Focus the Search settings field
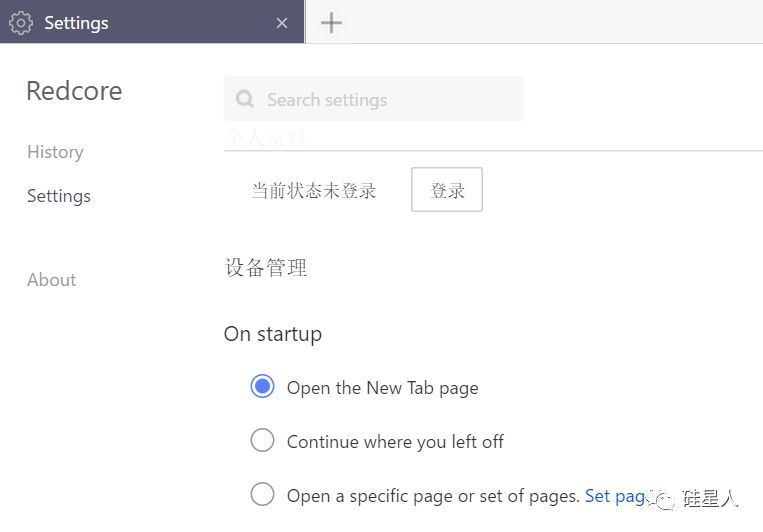763x532 pixels. (373, 99)
